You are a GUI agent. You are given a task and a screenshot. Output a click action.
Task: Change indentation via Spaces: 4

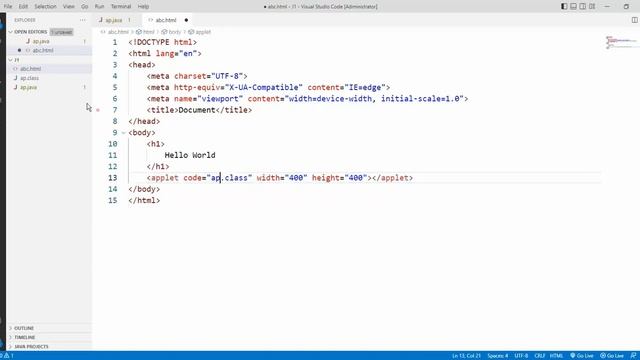(498, 356)
